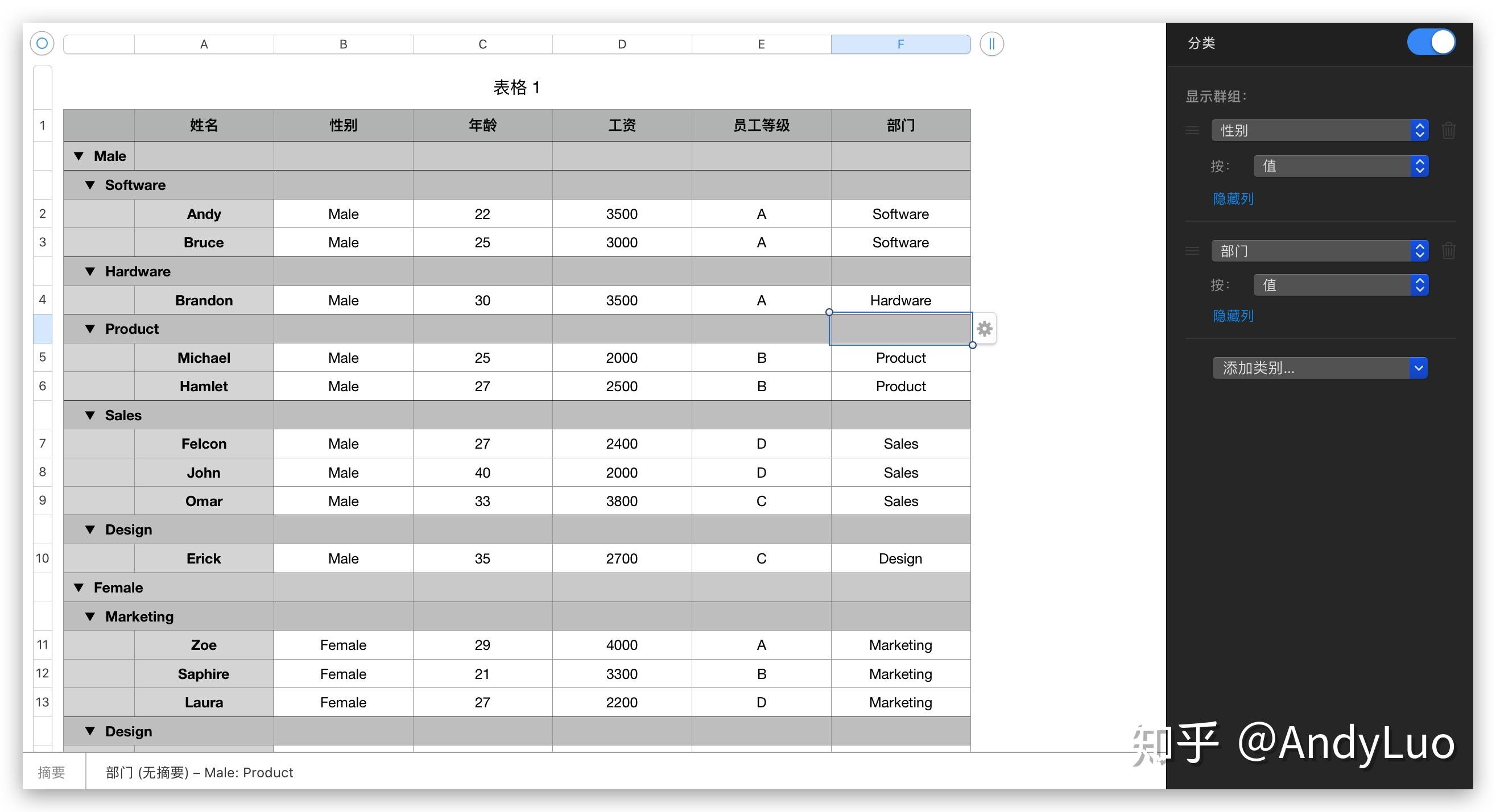Select row header number 1
This screenshot has width=1496, height=812.
[43, 125]
